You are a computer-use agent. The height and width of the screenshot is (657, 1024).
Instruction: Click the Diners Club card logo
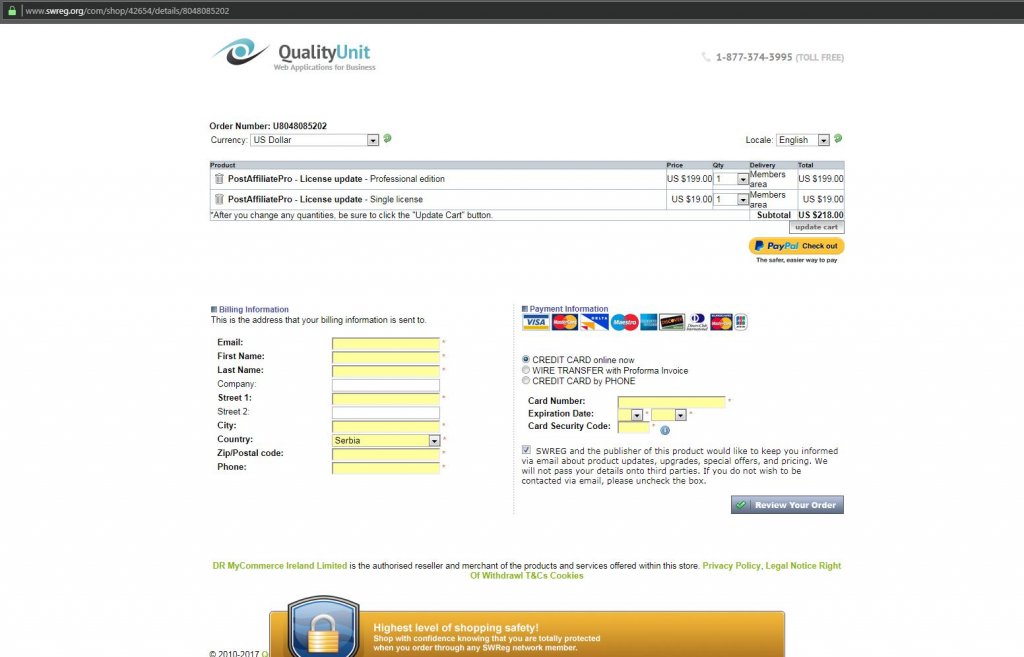coord(697,322)
